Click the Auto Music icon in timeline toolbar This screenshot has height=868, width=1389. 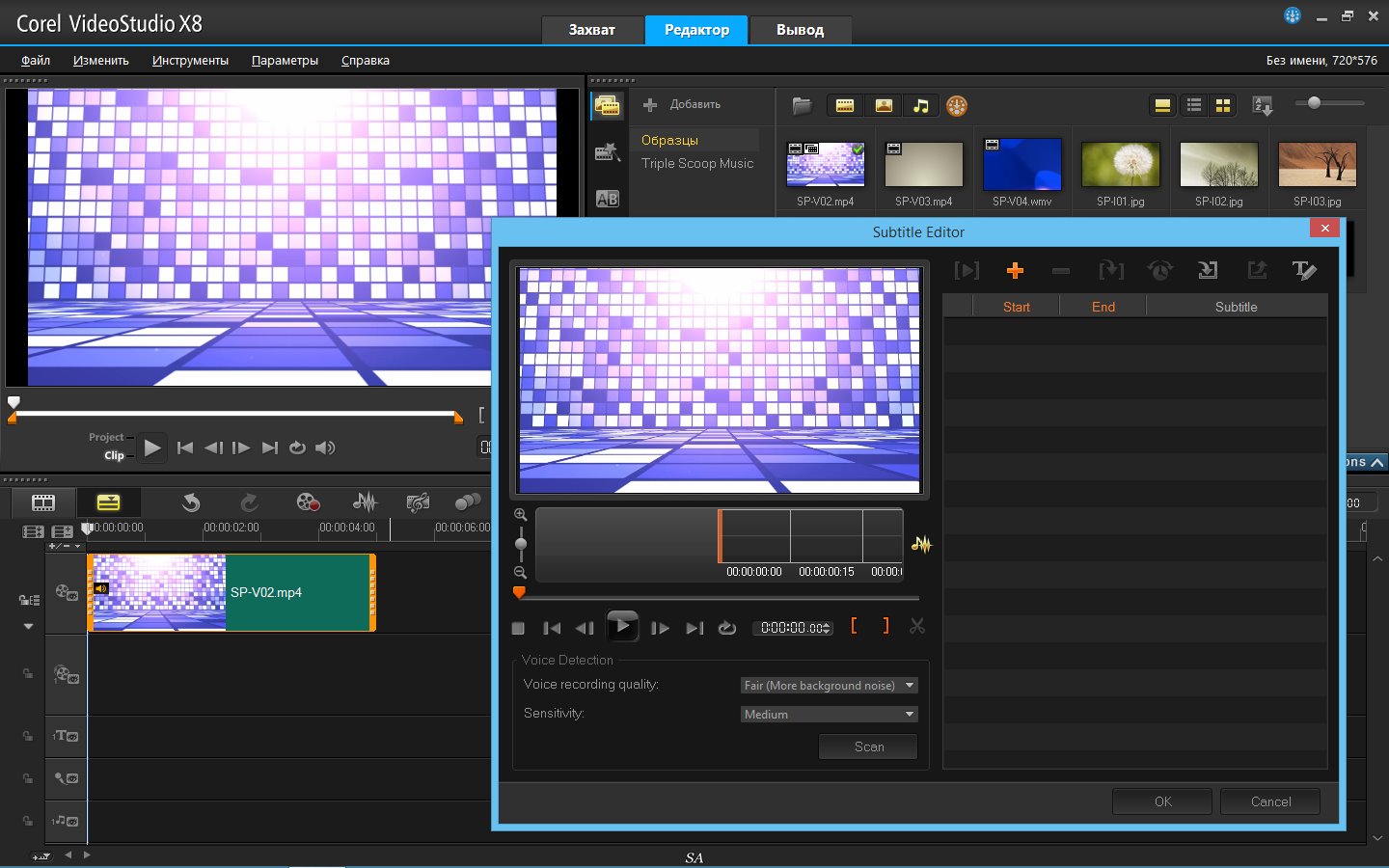tap(418, 502)
